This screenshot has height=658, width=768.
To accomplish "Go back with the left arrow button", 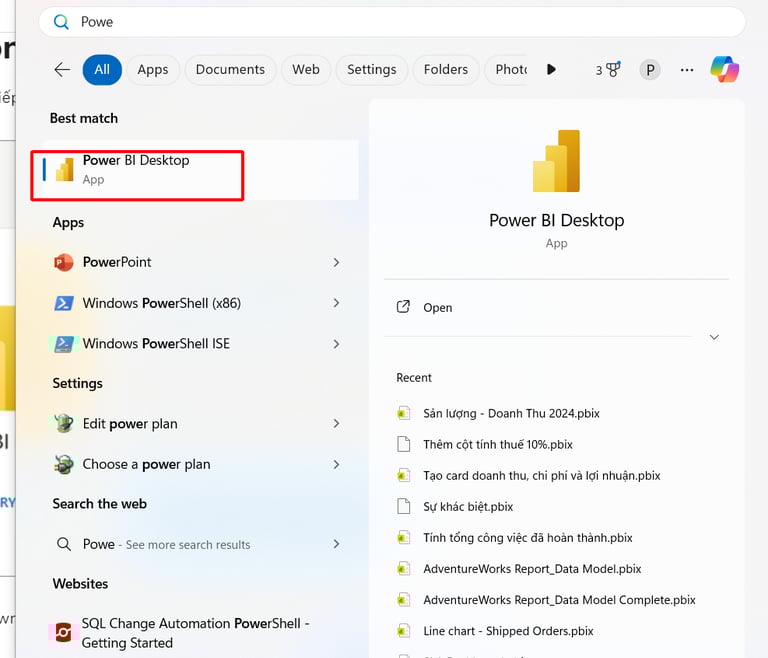I will [62, 70].
